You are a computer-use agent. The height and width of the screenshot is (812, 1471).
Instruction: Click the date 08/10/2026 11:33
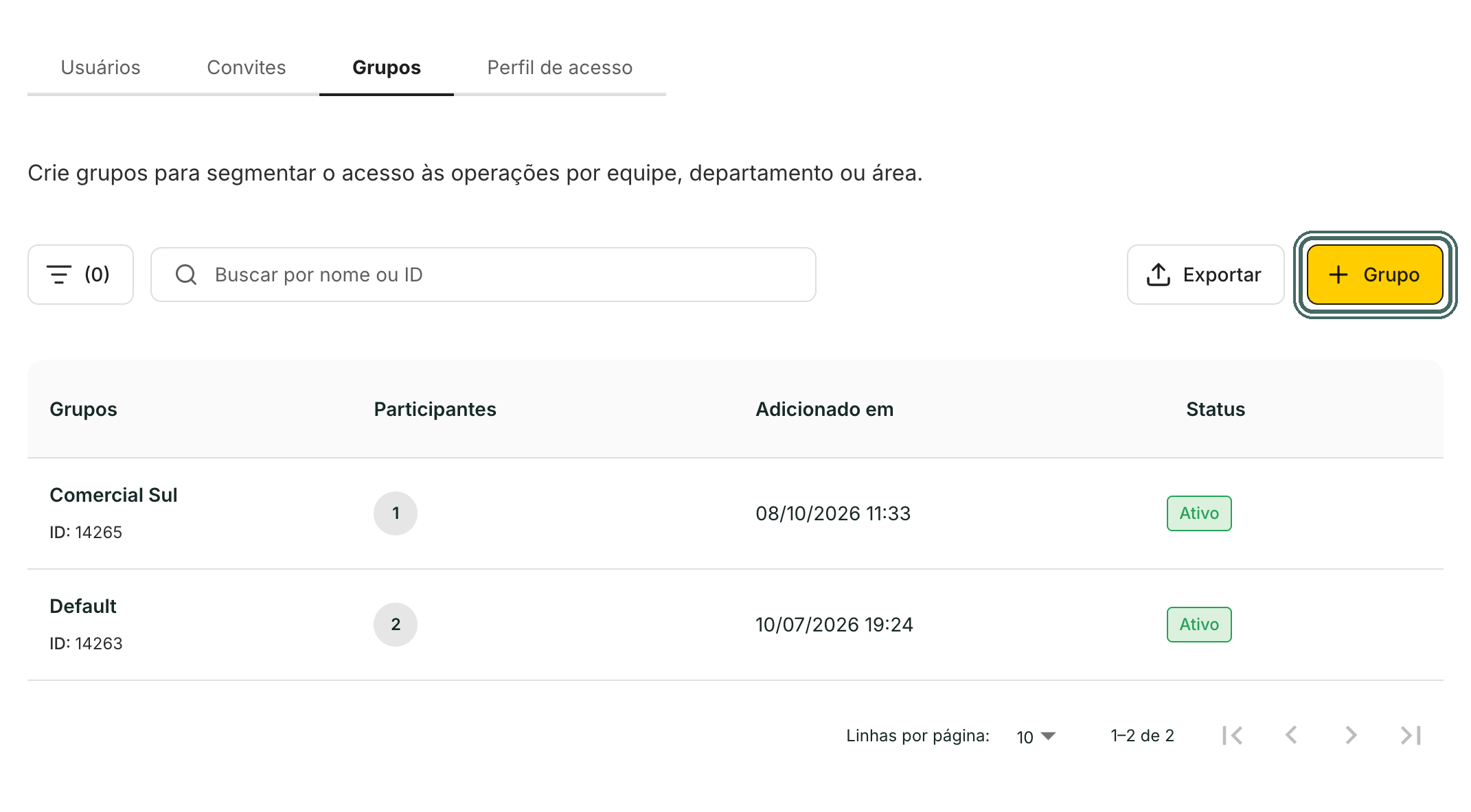tap(833, 513)
